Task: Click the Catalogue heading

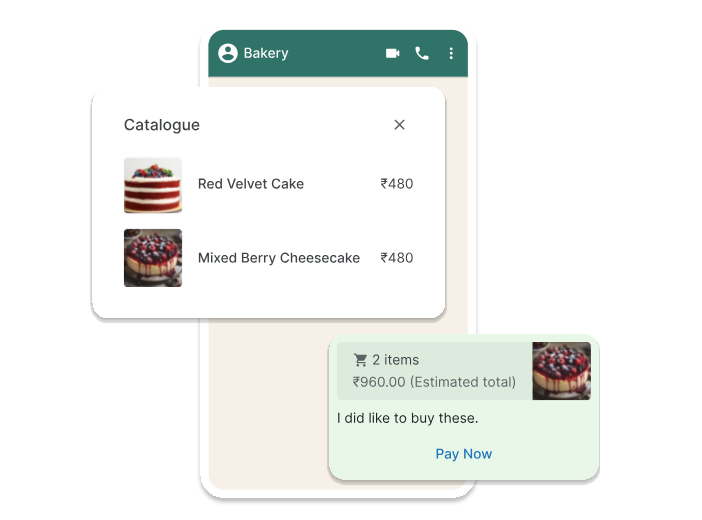Action: (162, 125)
